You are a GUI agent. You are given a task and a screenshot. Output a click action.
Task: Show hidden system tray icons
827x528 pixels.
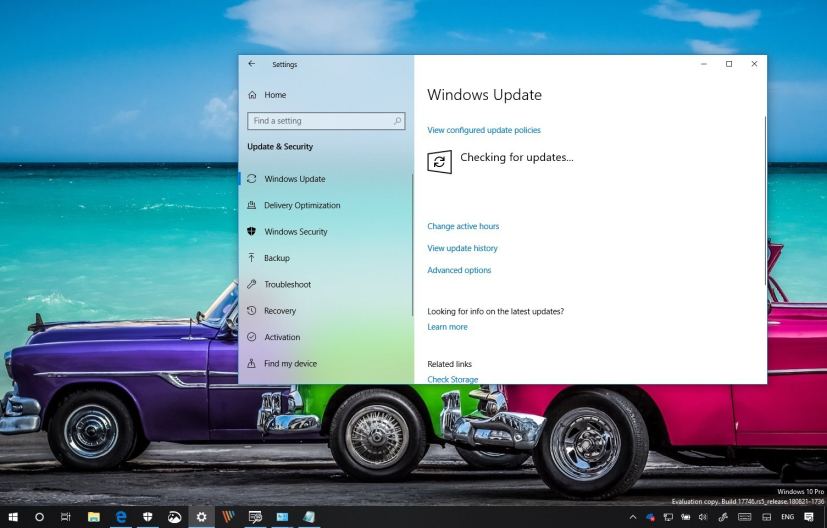633,517
